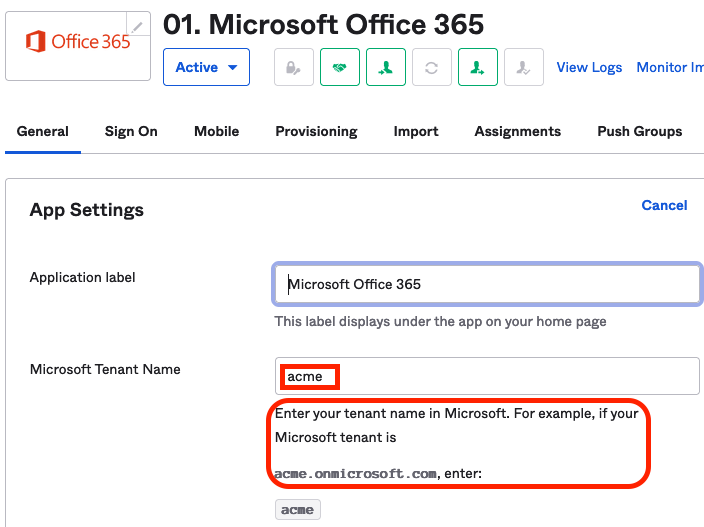Viewport: 704px width, 527px height.
Task: Click the pencil edit icon on logo
Action: [138, 26]
